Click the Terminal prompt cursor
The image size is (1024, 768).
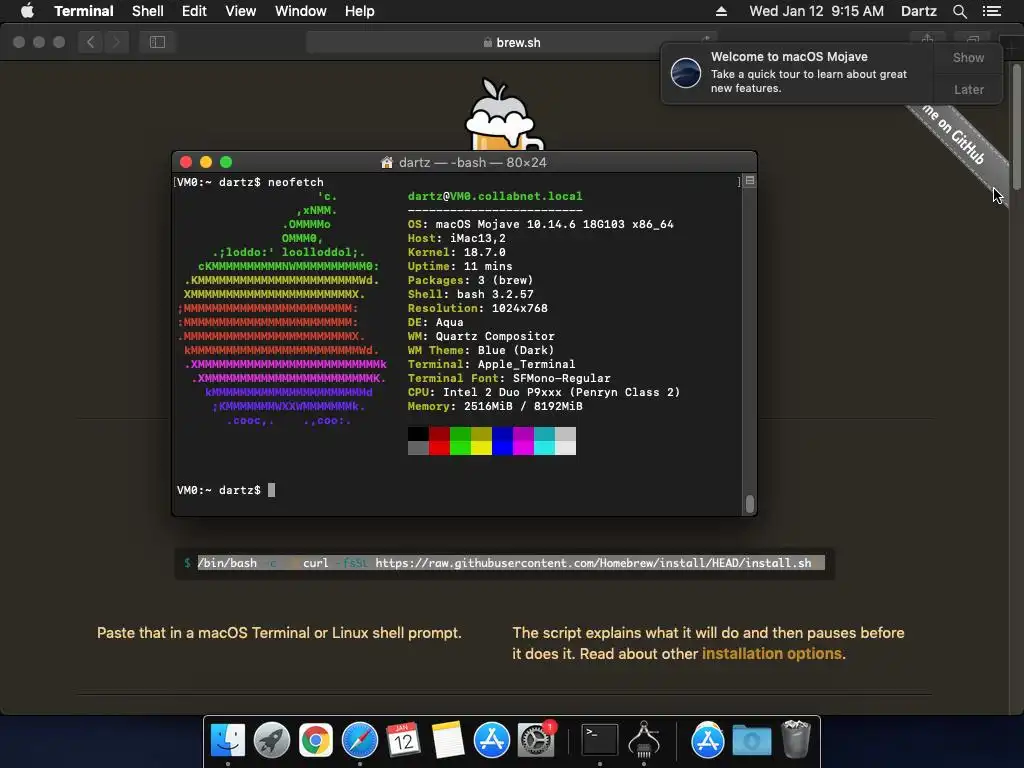272,490
